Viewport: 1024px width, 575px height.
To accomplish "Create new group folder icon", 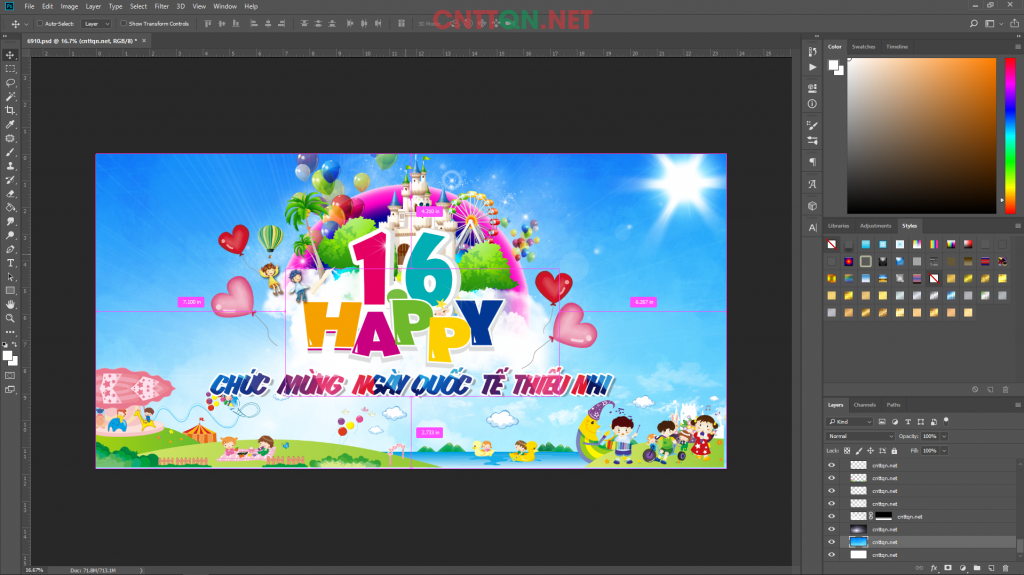I will click(977, 568).
